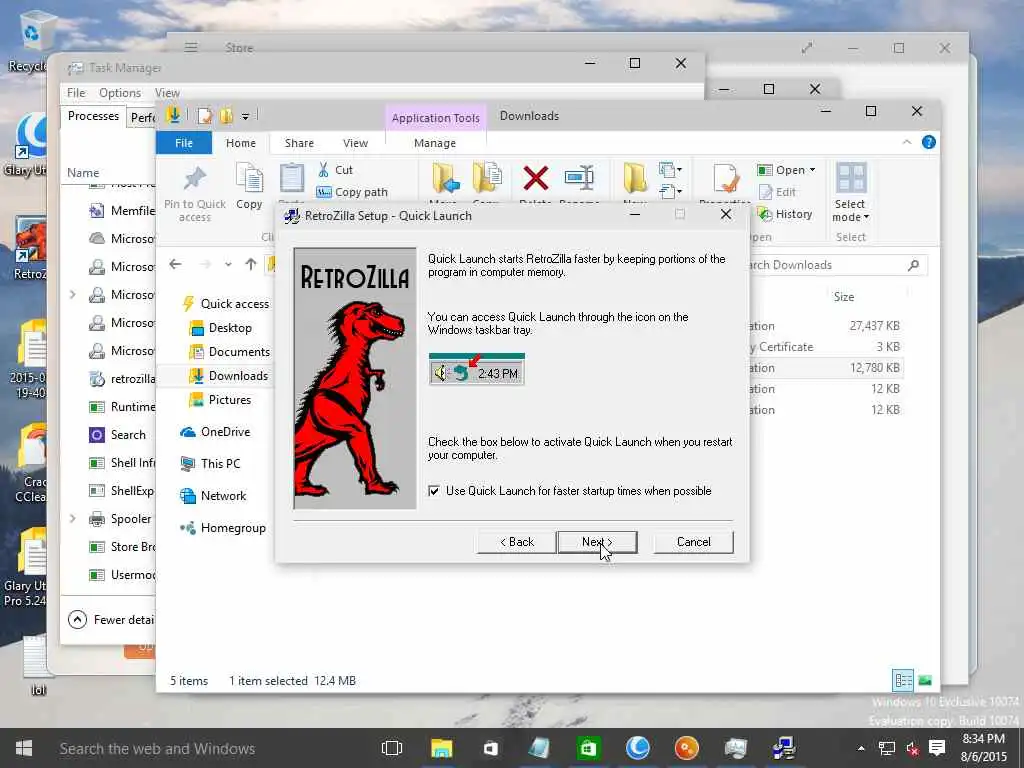This screenshot has height=768, width=1024.
Task: Select OneDrive in navigation pane
Action: coord(216,432)
